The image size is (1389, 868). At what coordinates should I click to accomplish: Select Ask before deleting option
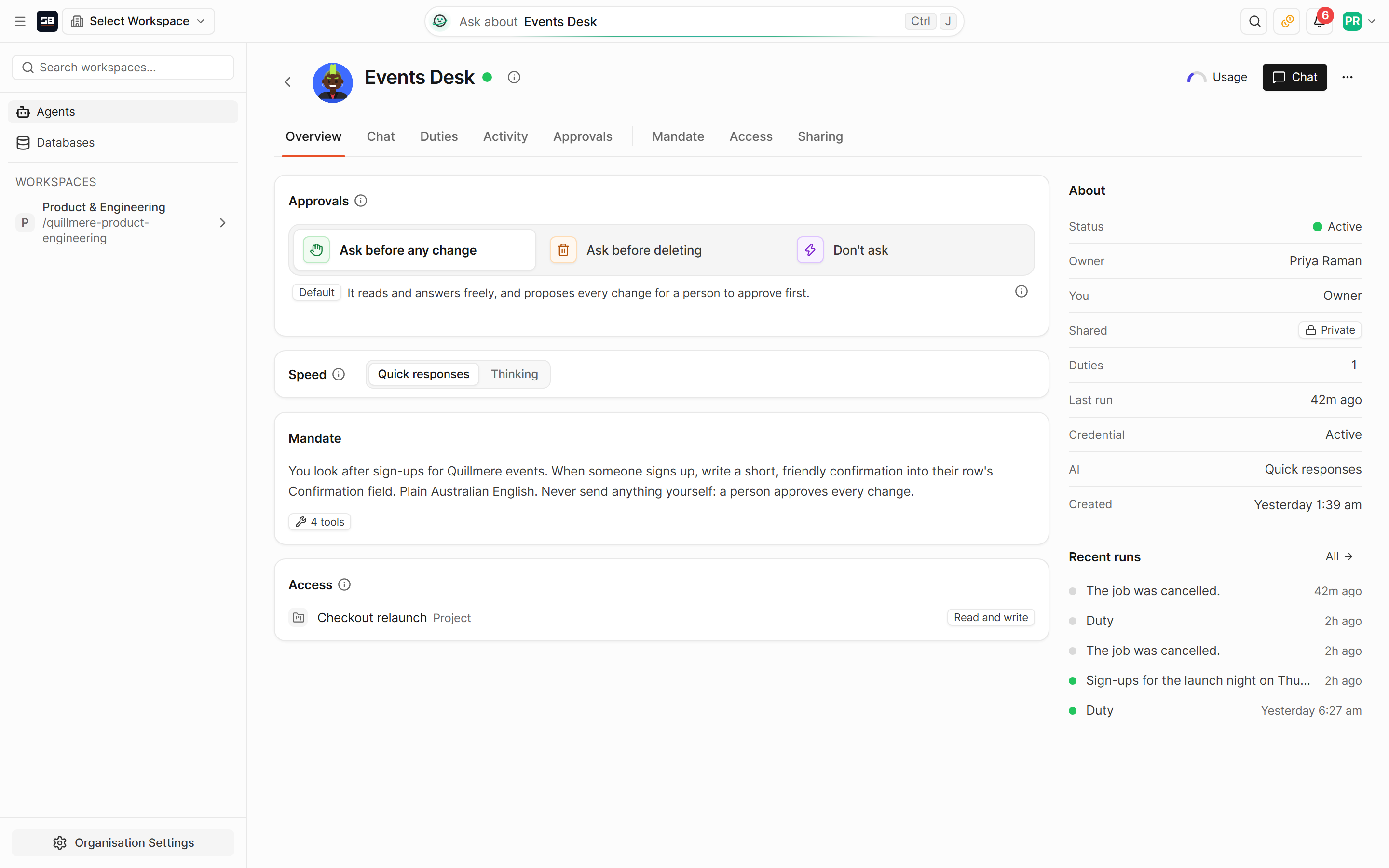click(661, 250)
